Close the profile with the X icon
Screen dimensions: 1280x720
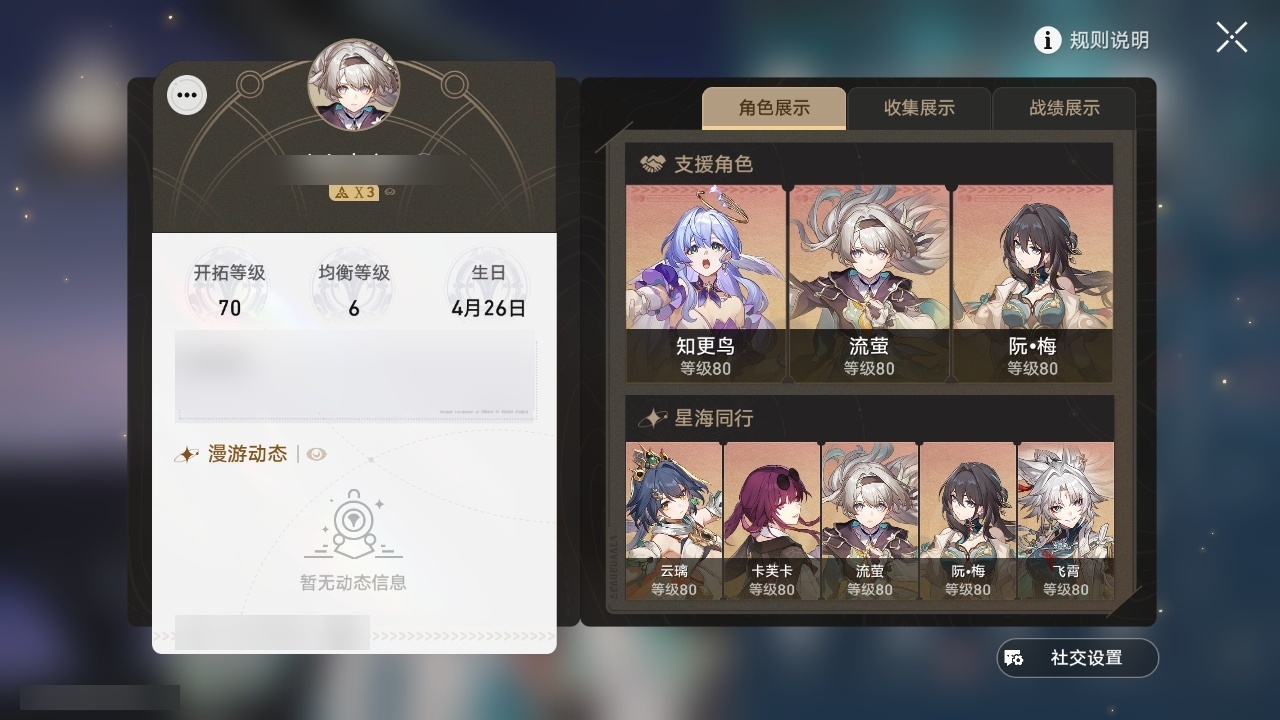[x=1232, y=38]
